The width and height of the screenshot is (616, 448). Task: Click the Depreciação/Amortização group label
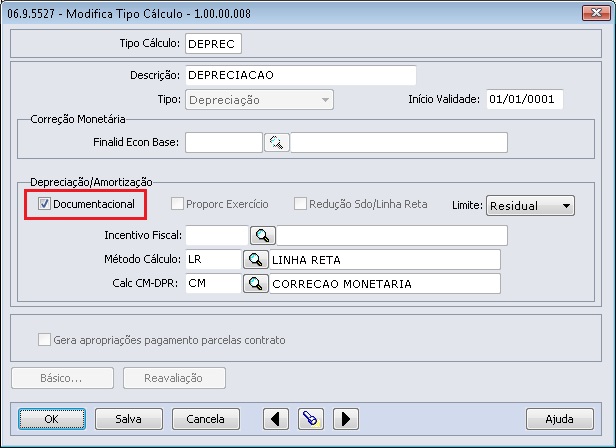point(91,182)
